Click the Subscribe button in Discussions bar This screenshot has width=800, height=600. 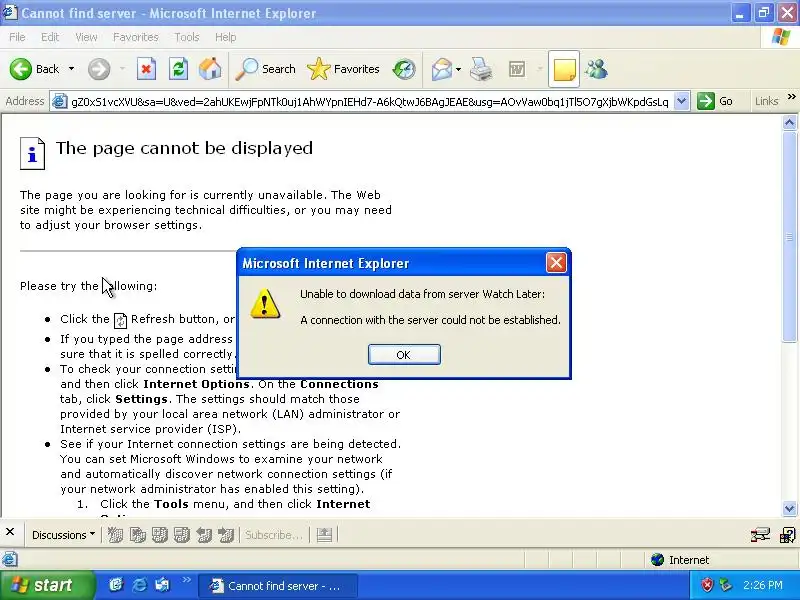(273, 535)
